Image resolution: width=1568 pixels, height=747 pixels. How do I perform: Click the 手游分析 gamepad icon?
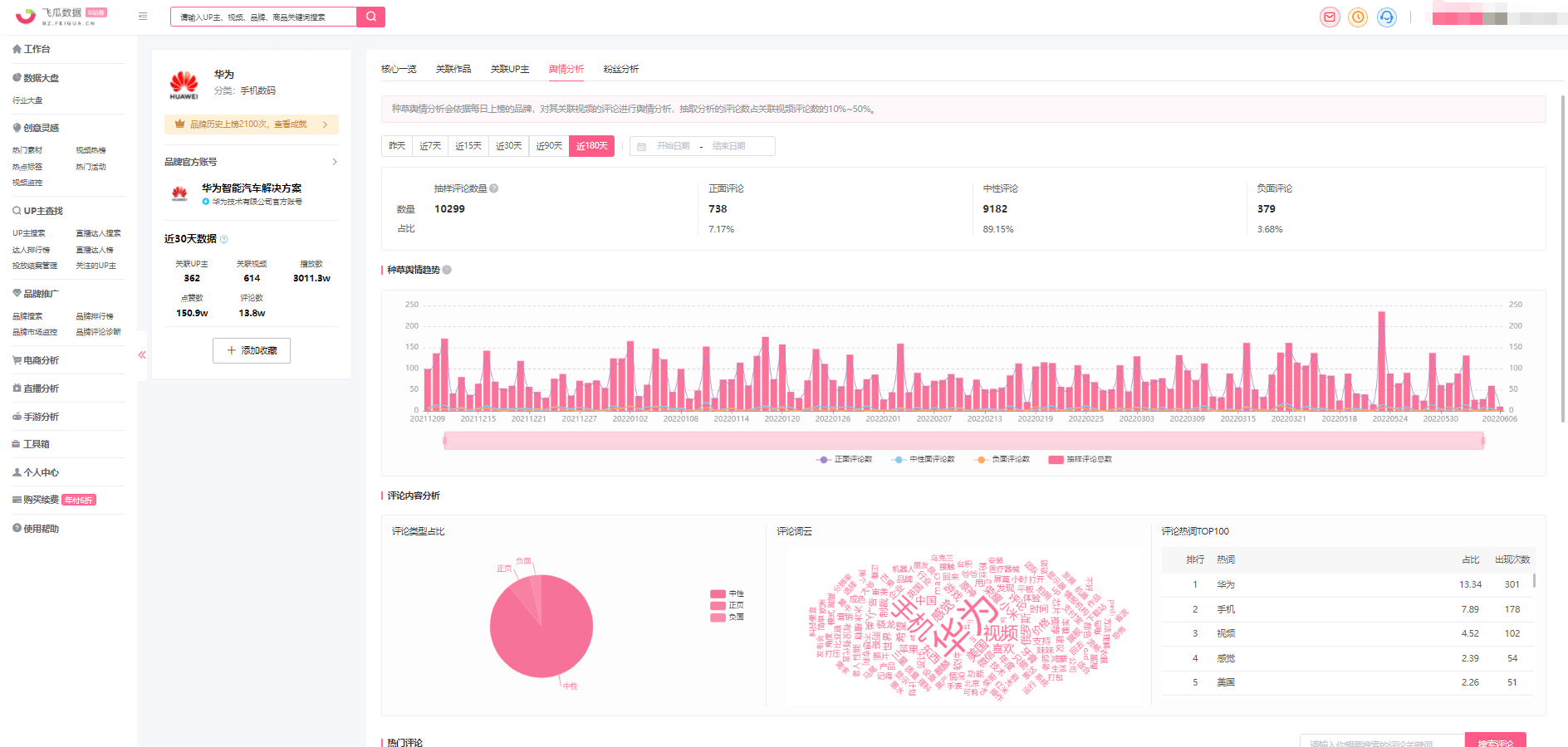(17, 417)
